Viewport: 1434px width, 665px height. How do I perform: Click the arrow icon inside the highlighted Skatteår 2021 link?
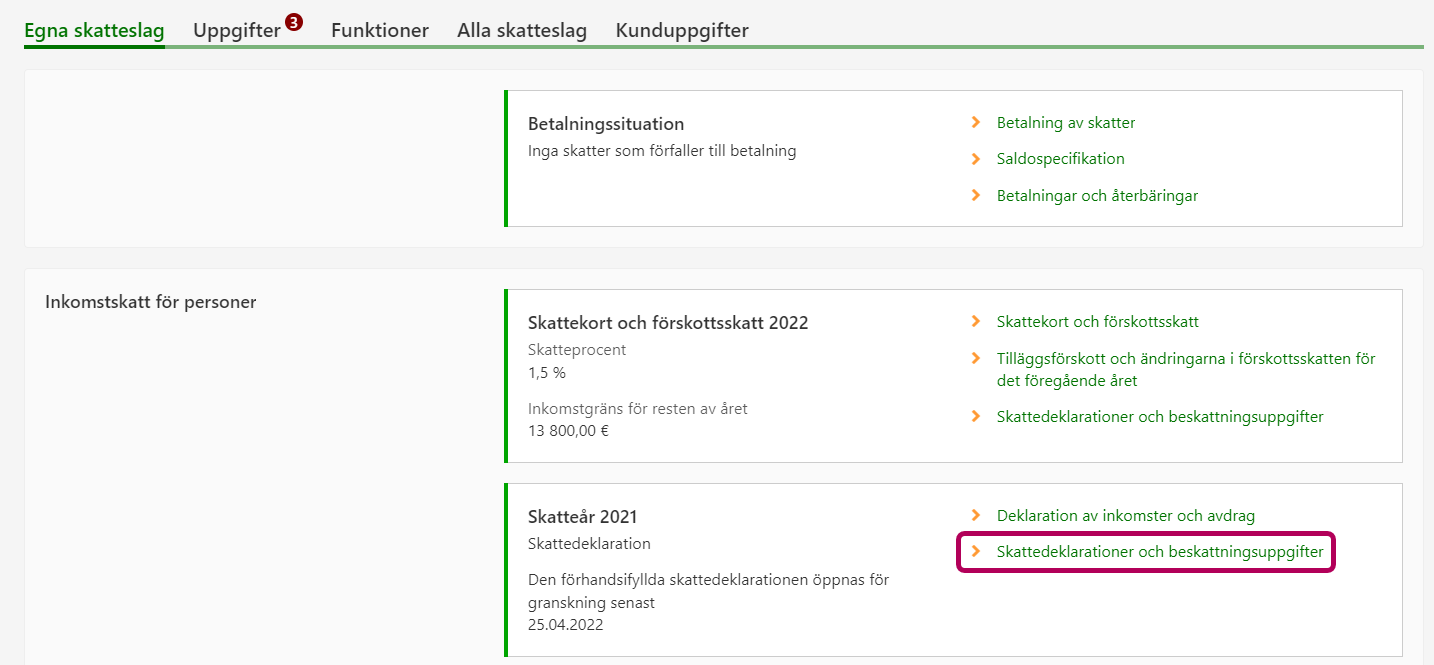pos(976,552)
